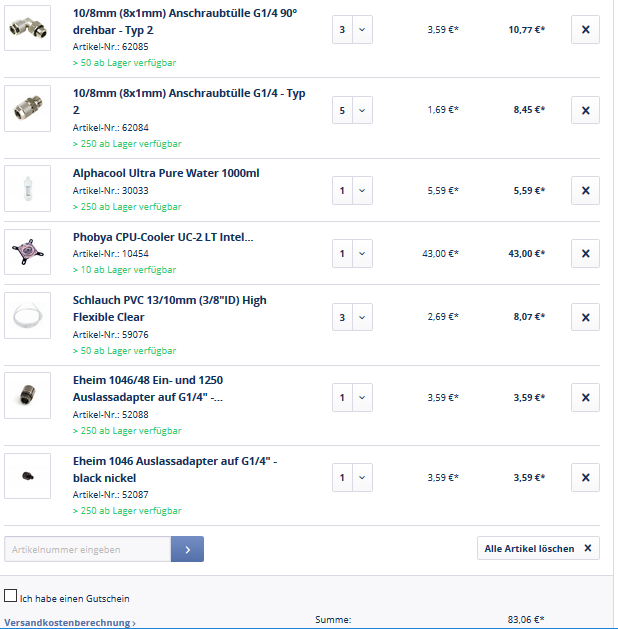Open the Schlauch PVC tubing thumbnail
The width and height of the screenshot is (618, 629).
click(27, 316)
